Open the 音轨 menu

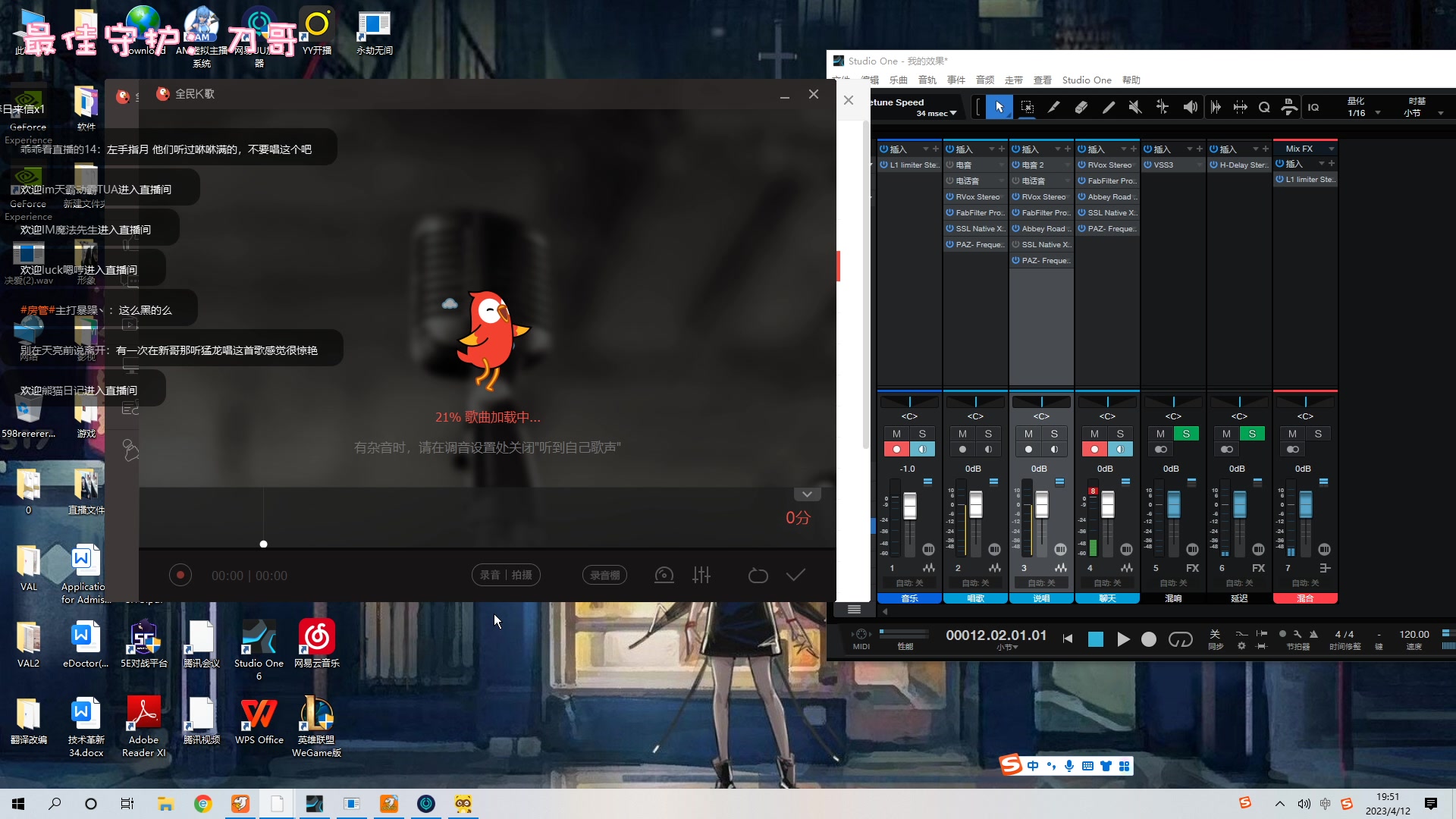pos(927,80)
